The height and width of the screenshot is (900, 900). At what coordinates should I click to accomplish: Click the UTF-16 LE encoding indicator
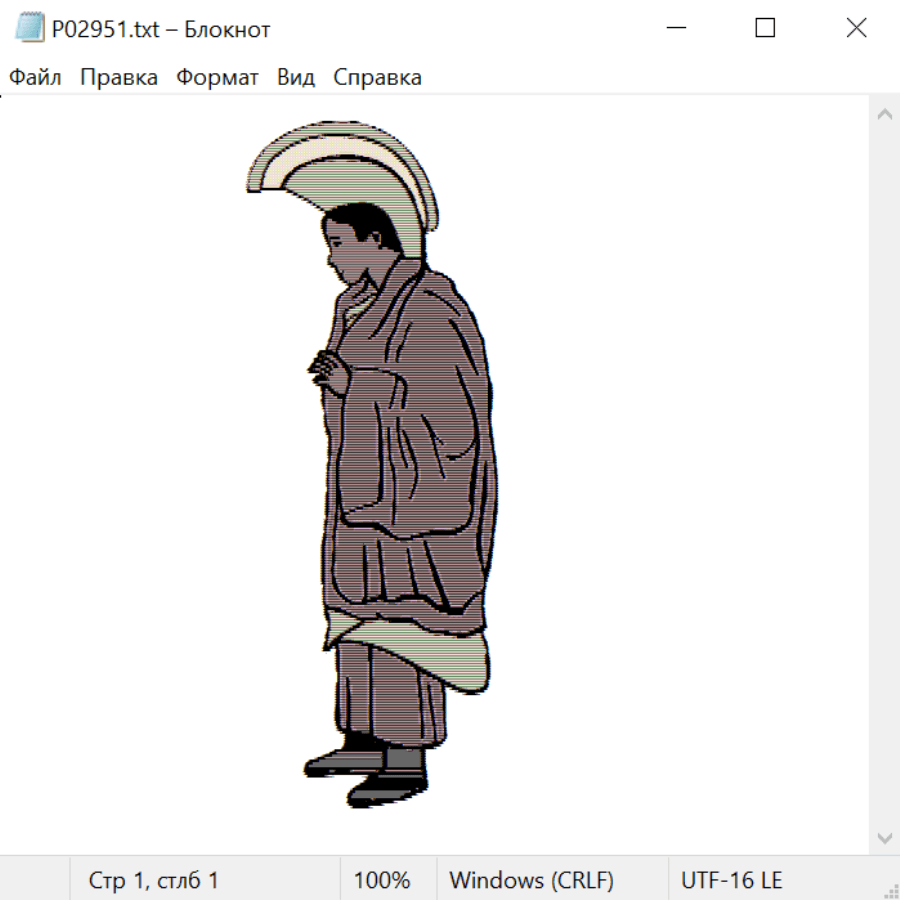coord(731,880)
